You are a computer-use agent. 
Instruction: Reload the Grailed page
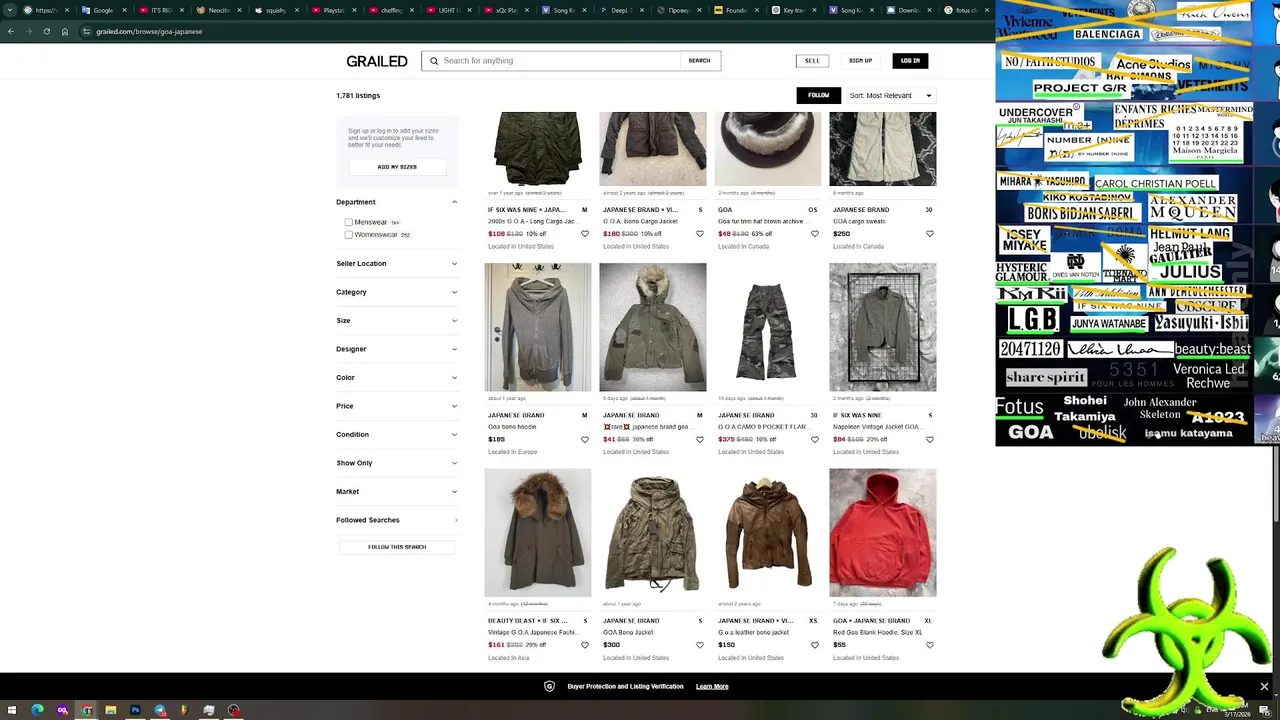(46, 31)
